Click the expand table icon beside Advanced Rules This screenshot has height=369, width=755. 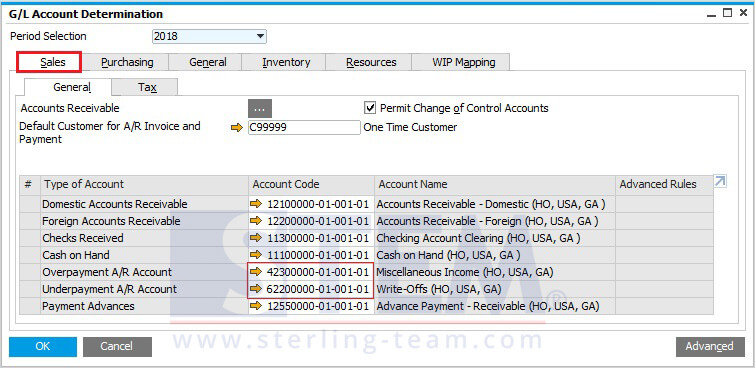pyautogui.click(x=720, y=182)
